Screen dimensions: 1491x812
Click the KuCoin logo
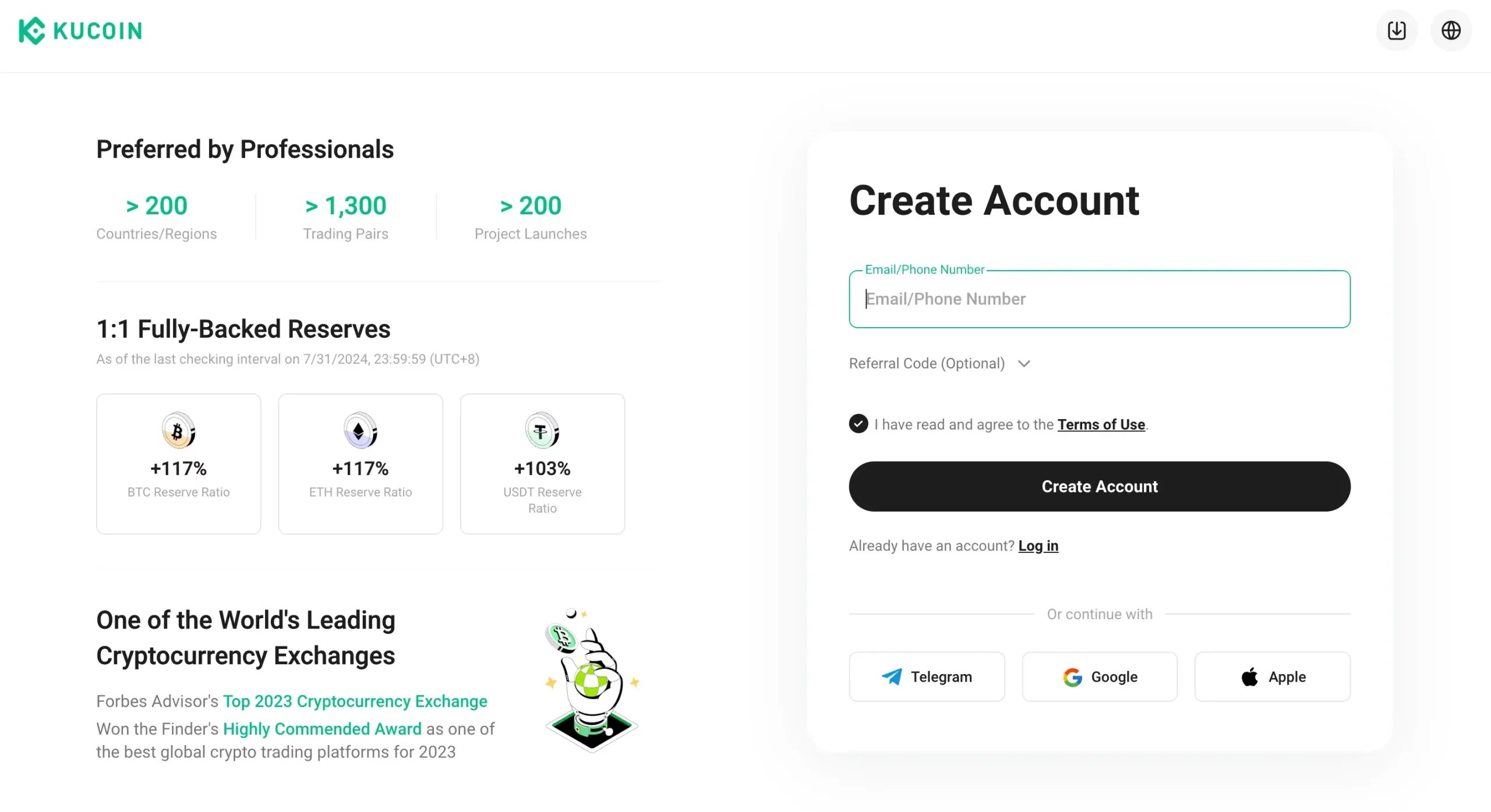(x=80, y=30)
